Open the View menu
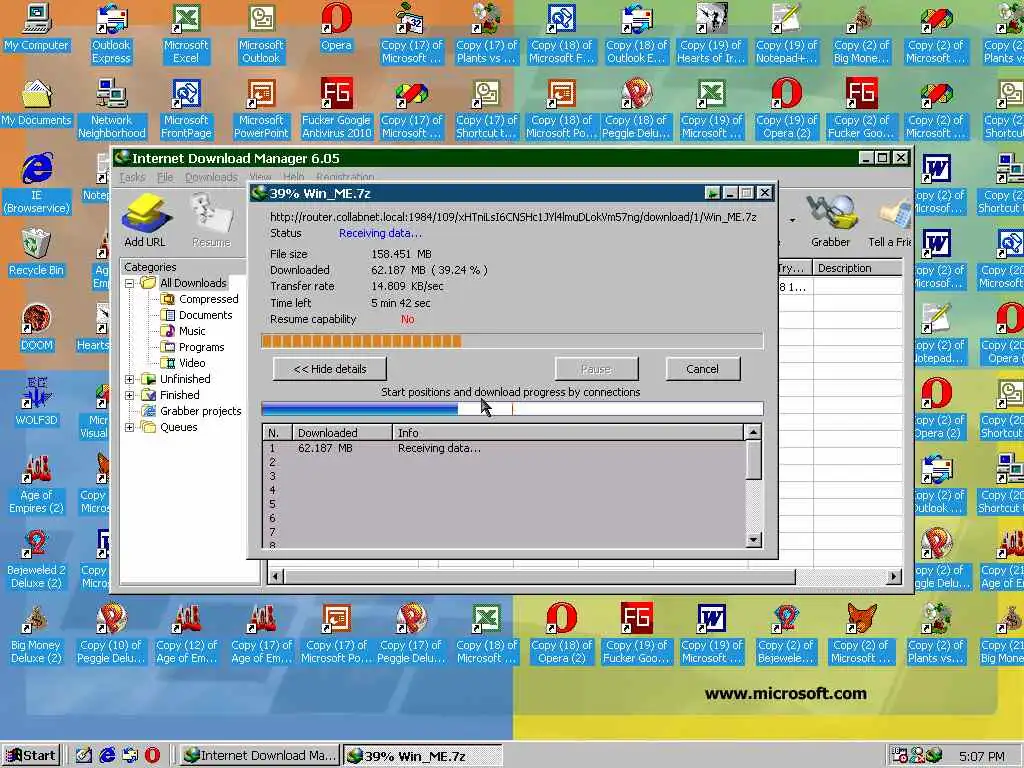 click(260, 177)
